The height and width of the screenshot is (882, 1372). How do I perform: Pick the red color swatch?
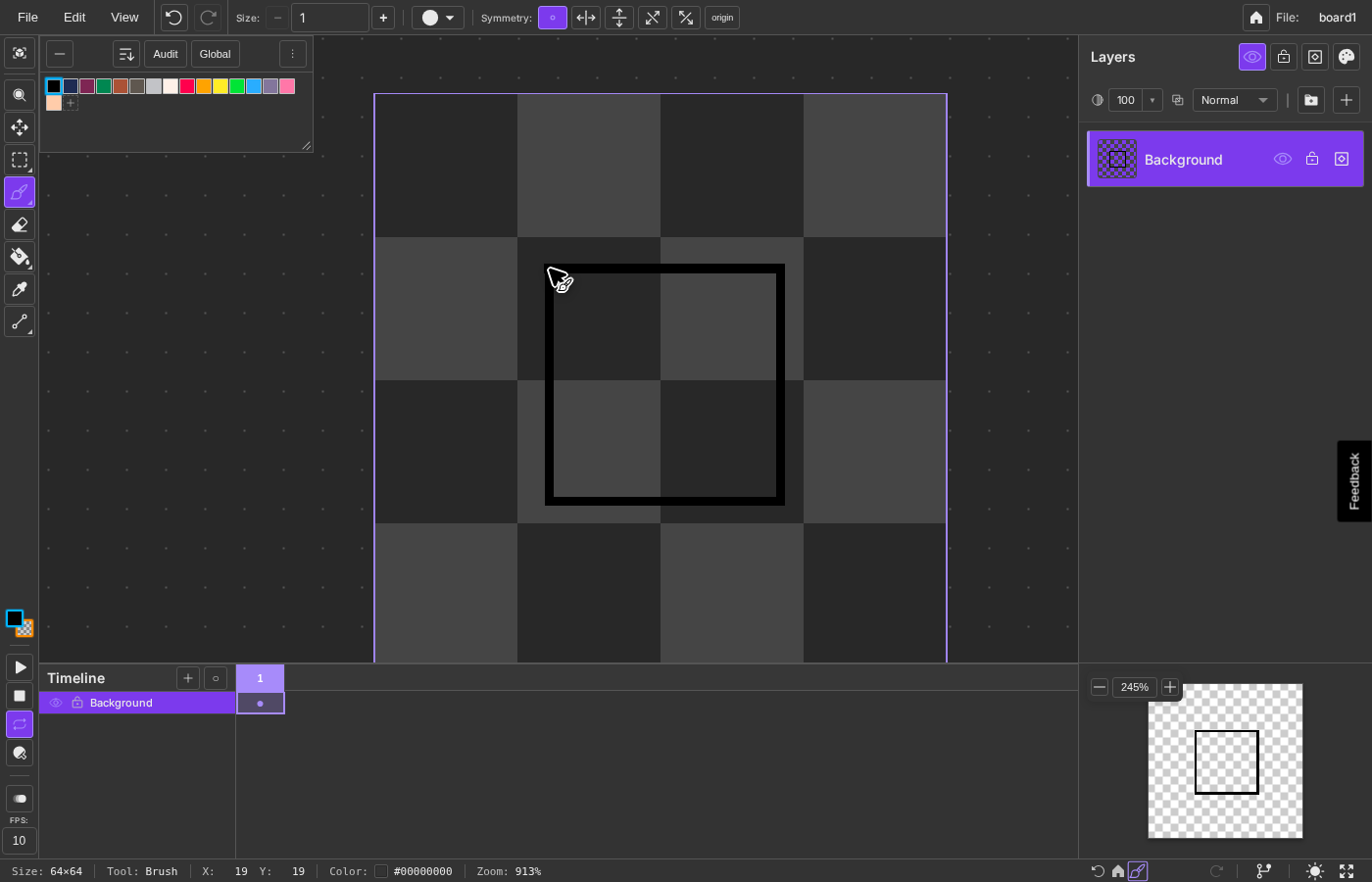point(187,86)
